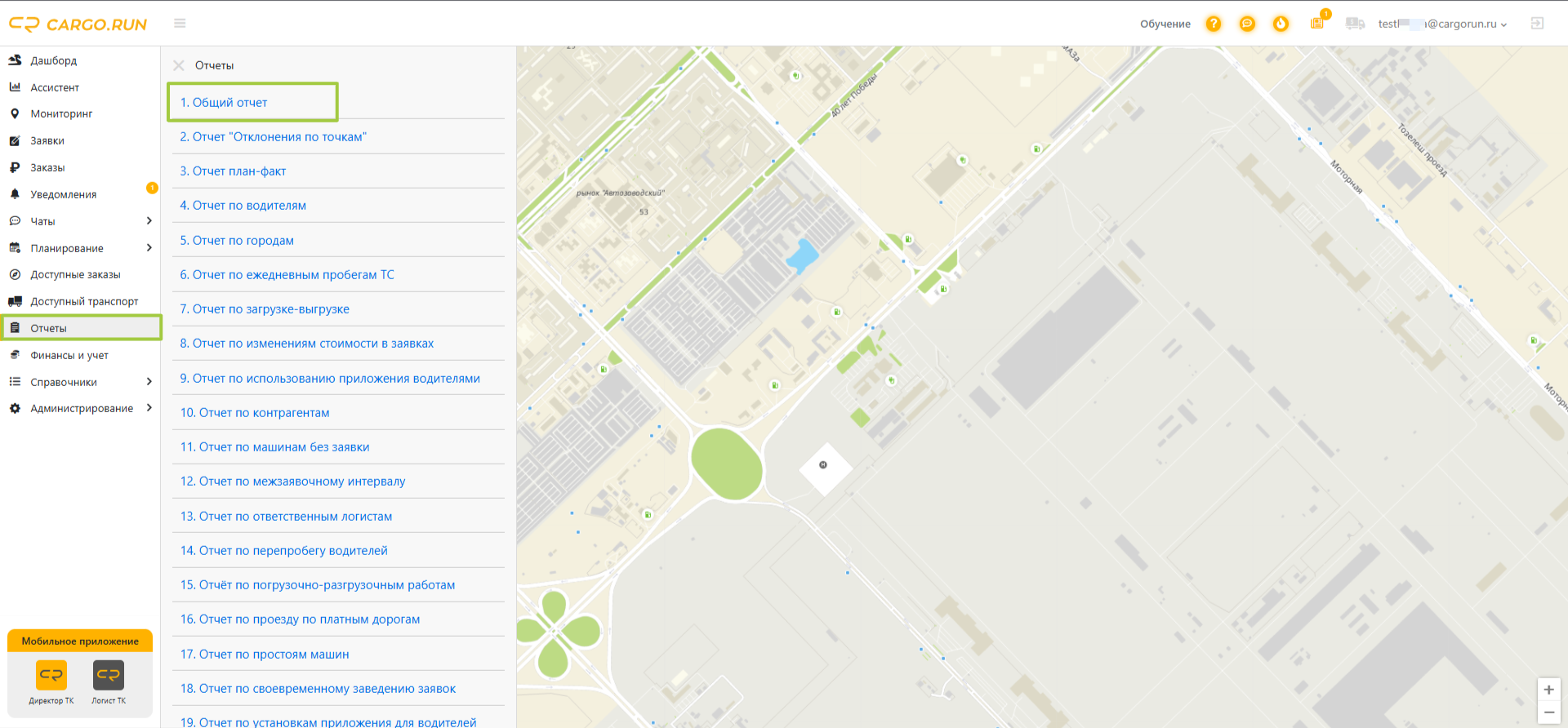
Task: Click the truck icon in header
Action: click(x=1355, y=24)
